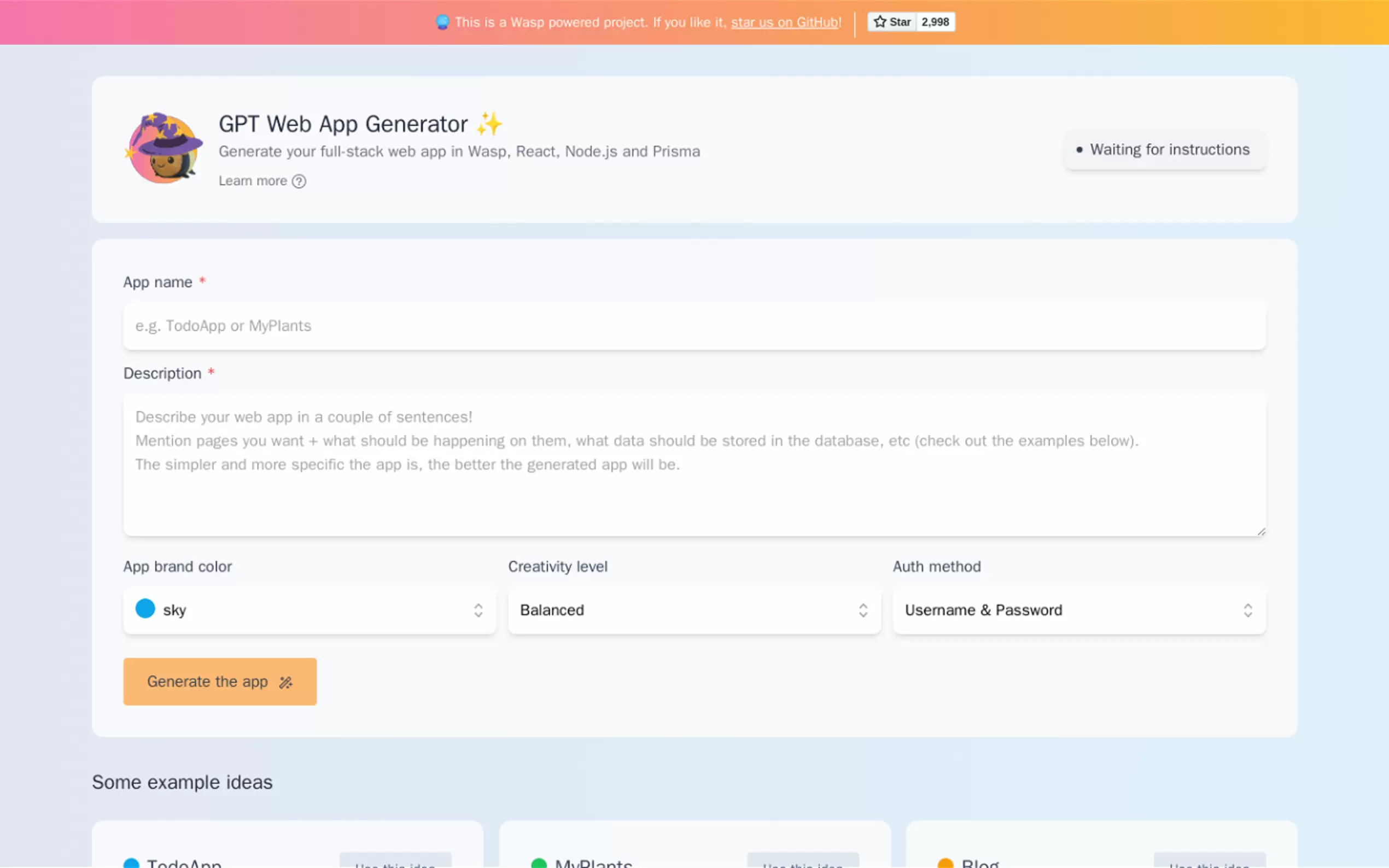Click the question mark help icon
This screenshot has width=1389, height=868.
point(299,181)
